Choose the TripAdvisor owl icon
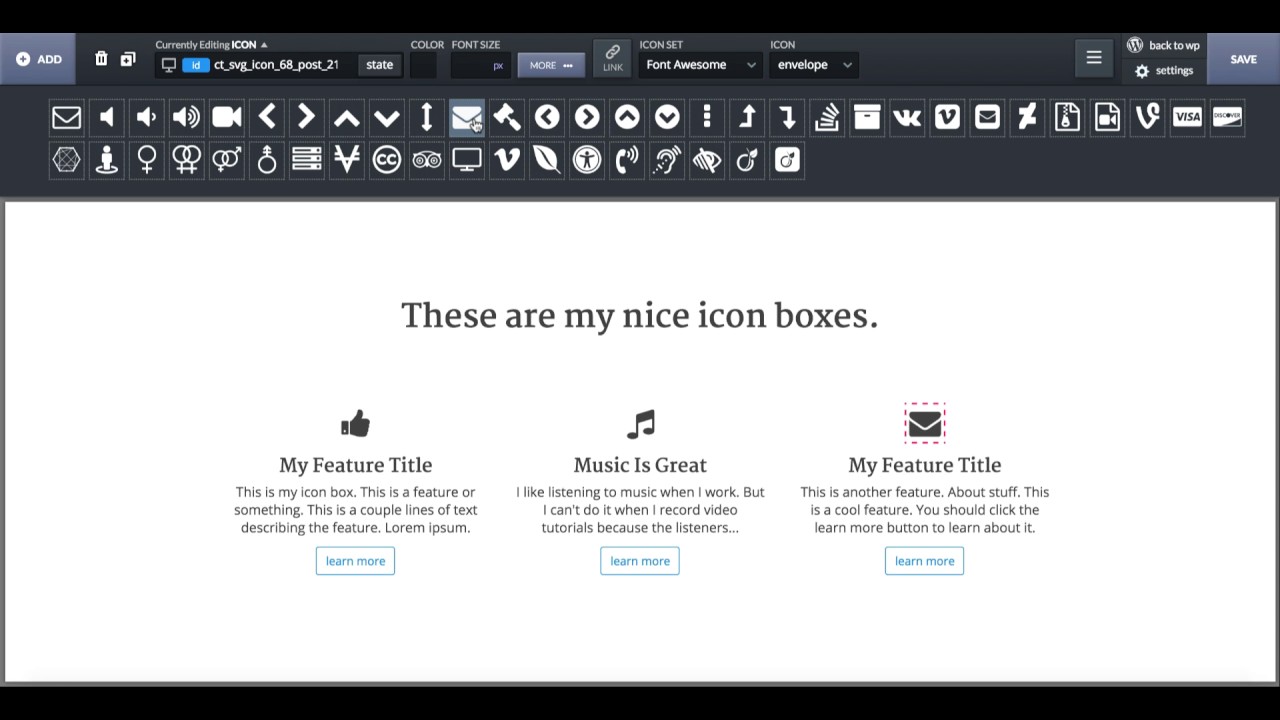This screenshot has width=1280, height=720. (426, 160)
